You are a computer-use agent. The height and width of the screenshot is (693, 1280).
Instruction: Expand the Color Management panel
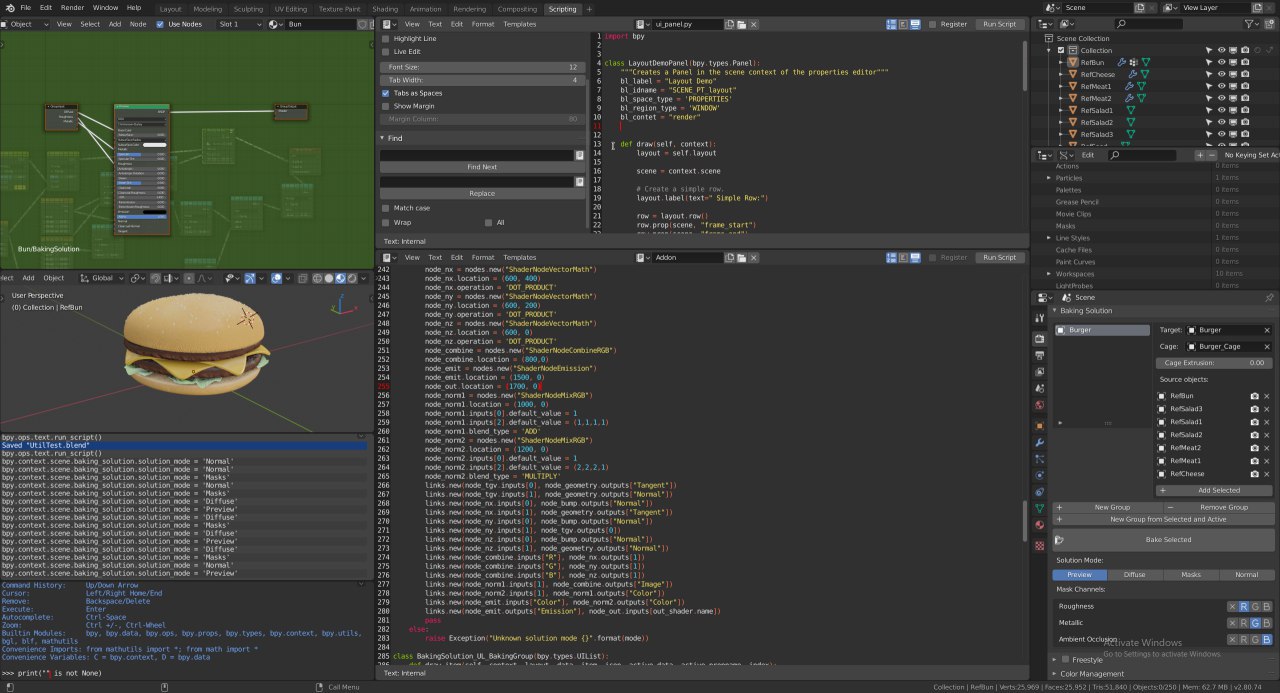tap(1054, 674)
